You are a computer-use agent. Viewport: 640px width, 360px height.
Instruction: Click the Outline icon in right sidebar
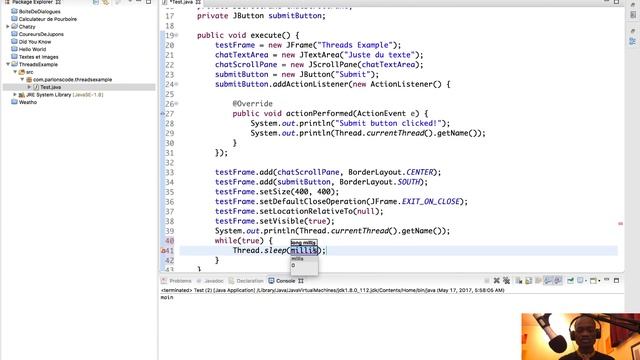coord(633,41)
